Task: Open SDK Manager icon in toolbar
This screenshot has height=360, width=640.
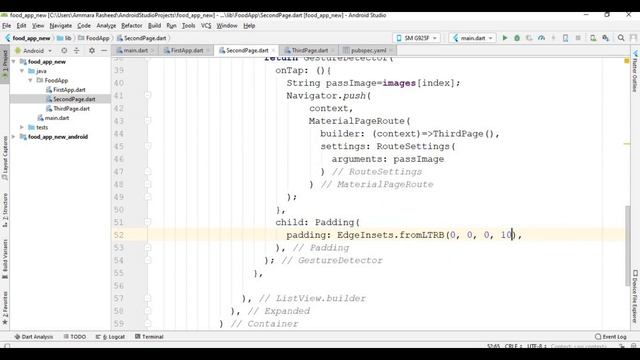Action: 593,38
